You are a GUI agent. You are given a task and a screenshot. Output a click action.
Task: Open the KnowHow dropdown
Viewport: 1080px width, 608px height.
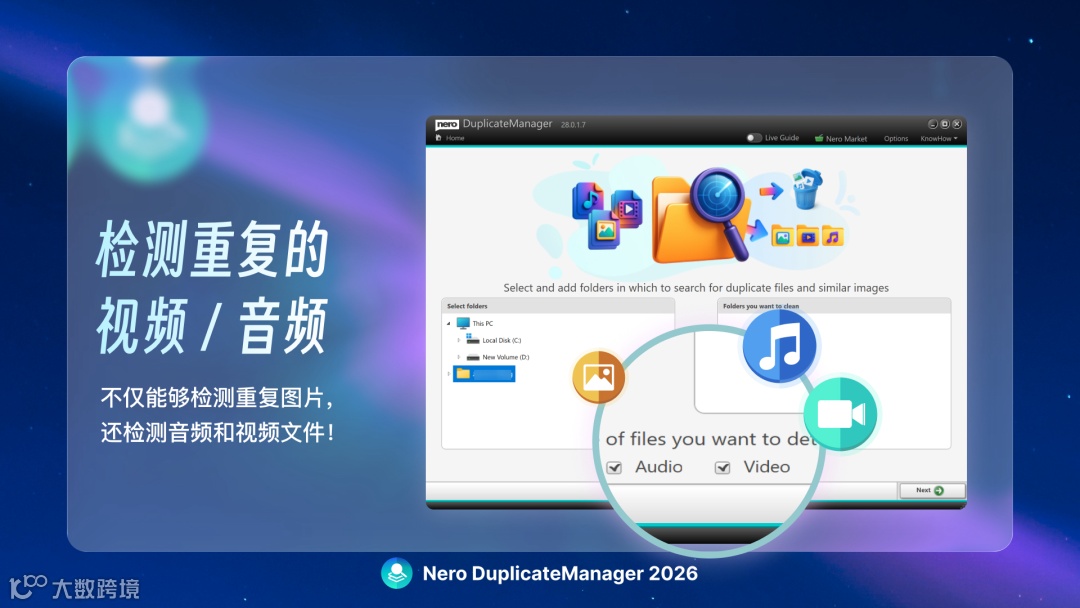point(938,138)
